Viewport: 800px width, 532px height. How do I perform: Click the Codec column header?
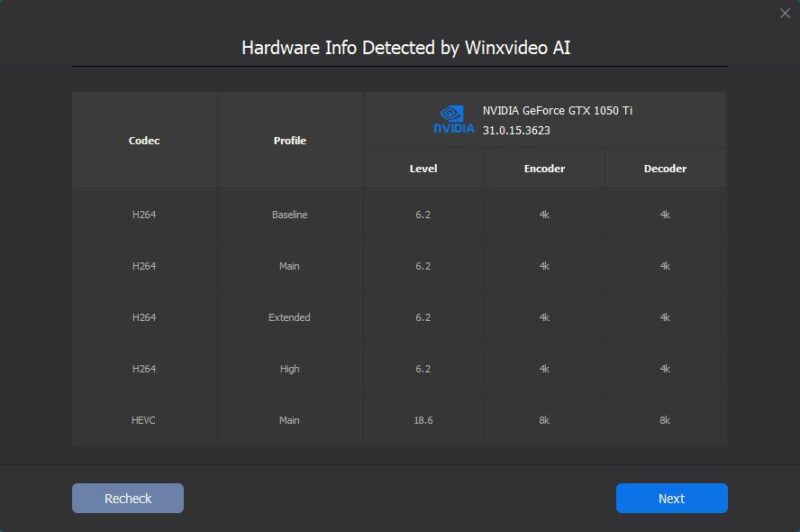coord(144,140)
